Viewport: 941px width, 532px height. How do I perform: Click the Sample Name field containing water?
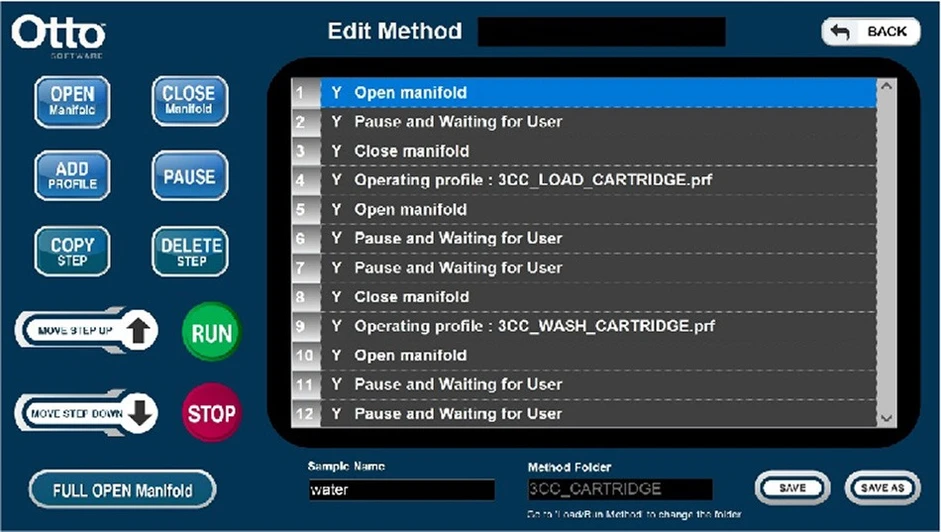[x=402, y=489]
